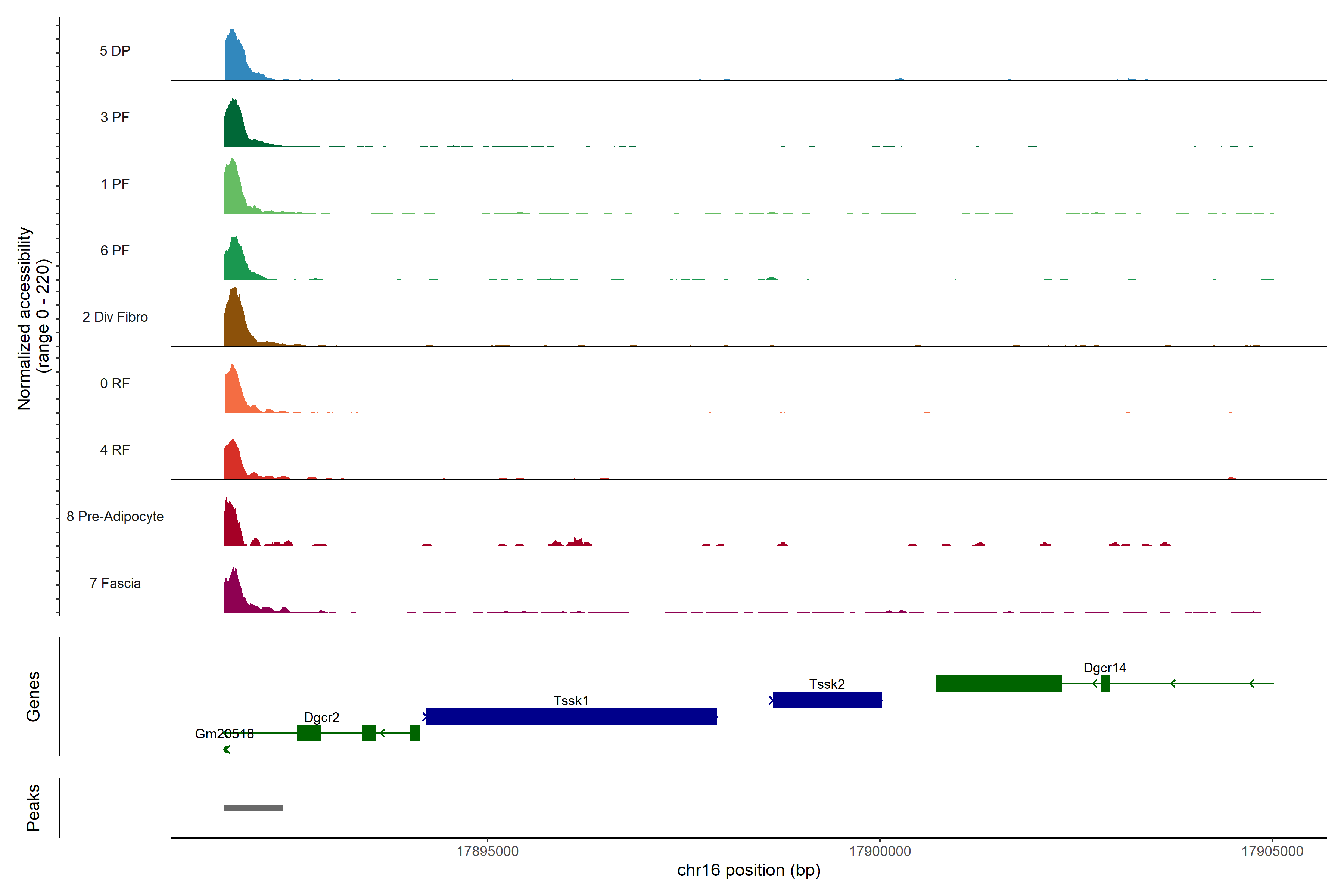Screen dimensions: 1344x896
Task: Click the large green Dgcr14 exon block
Action: click(998, 684)
